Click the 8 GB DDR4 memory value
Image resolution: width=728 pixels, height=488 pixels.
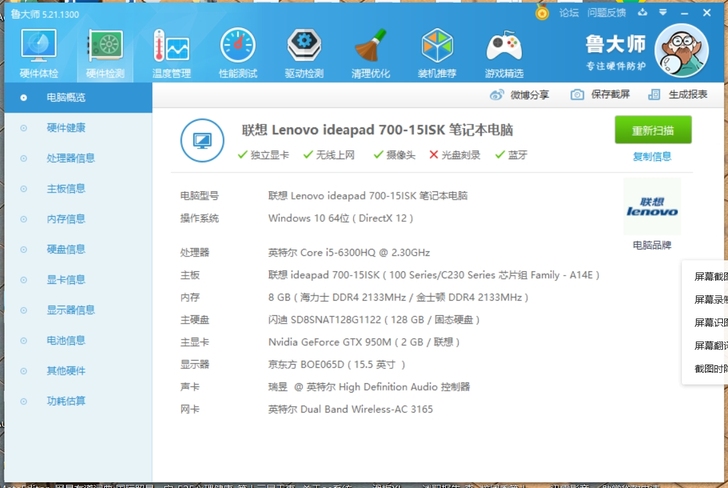pyautogui.click(x=398, y=297)
